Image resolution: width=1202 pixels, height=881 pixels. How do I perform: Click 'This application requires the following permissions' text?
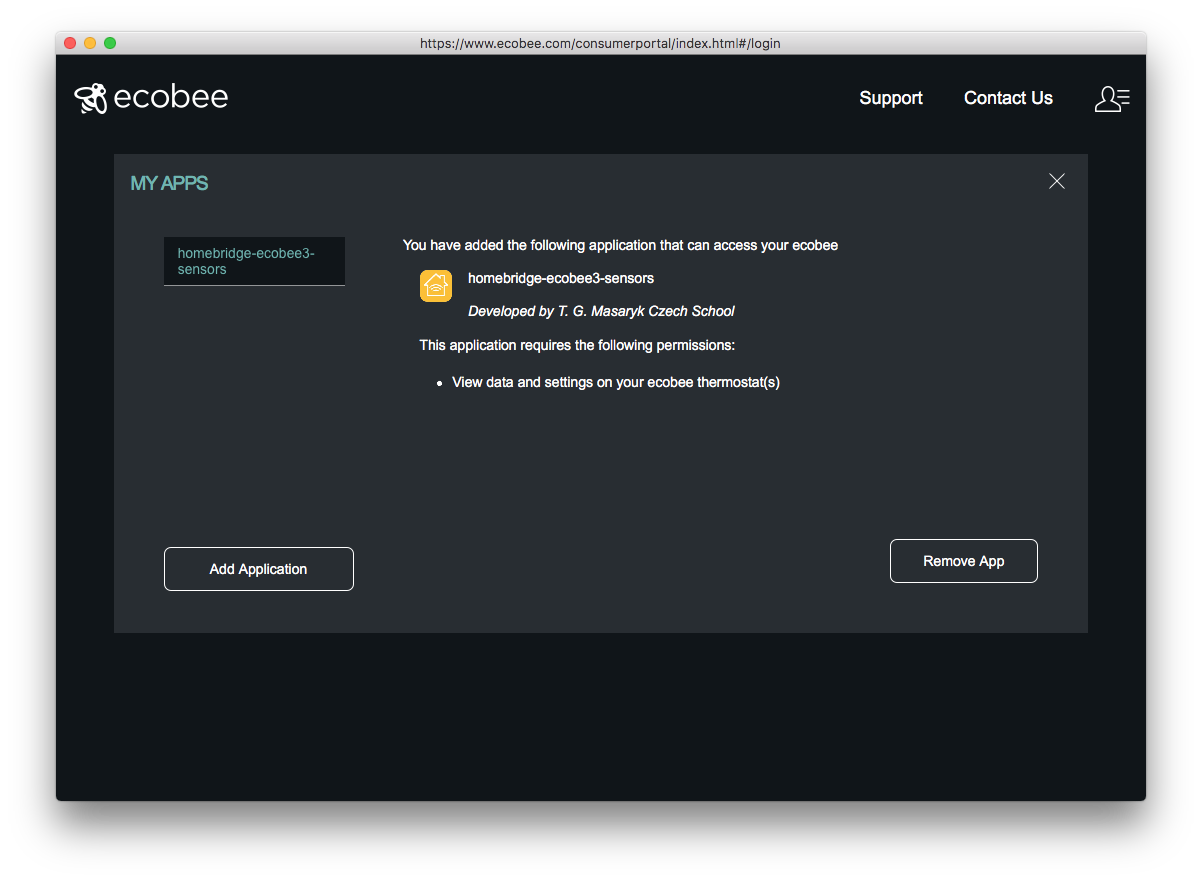tap(577, 345)
